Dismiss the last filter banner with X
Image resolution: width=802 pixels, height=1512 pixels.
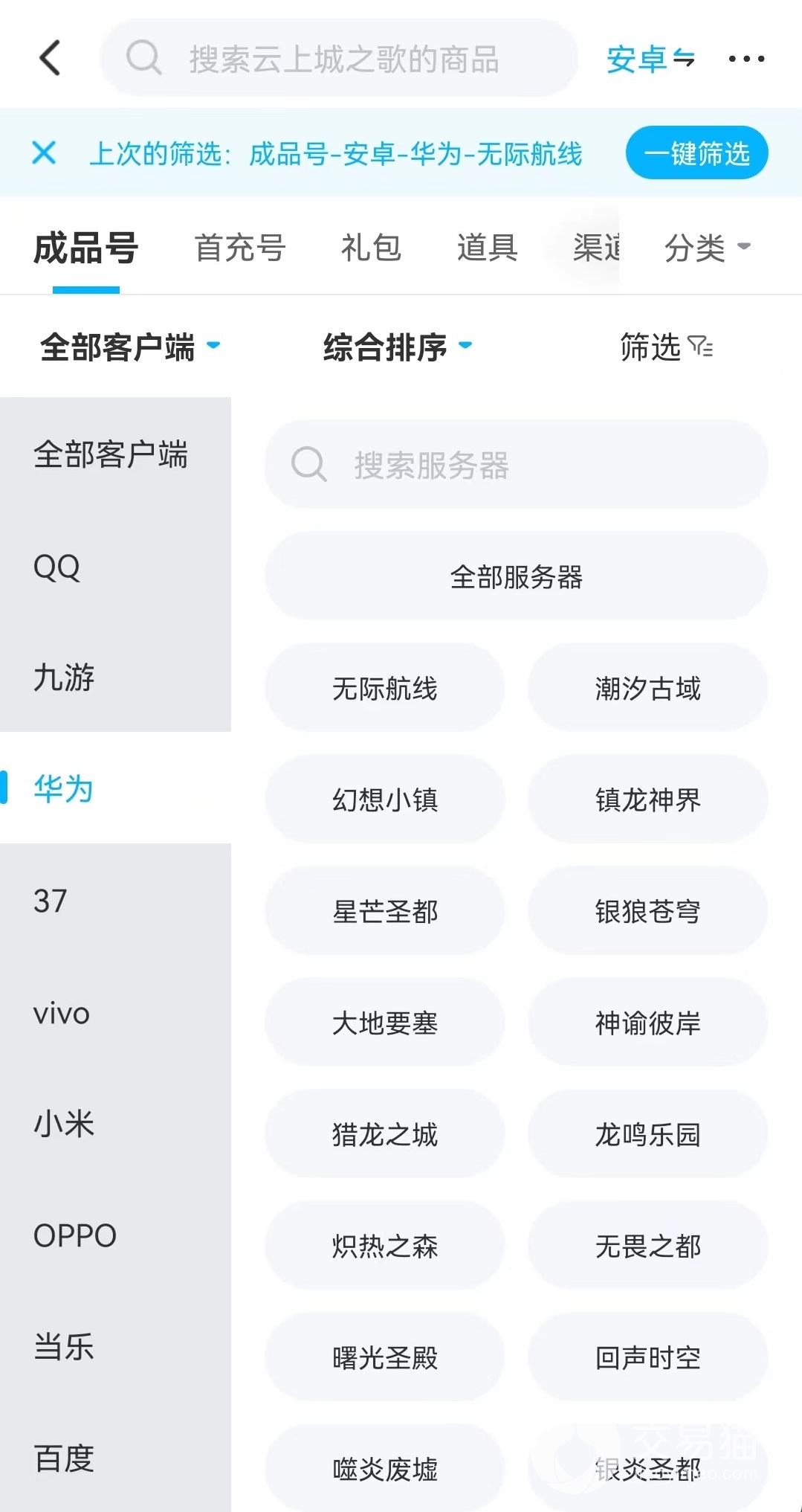44,153
